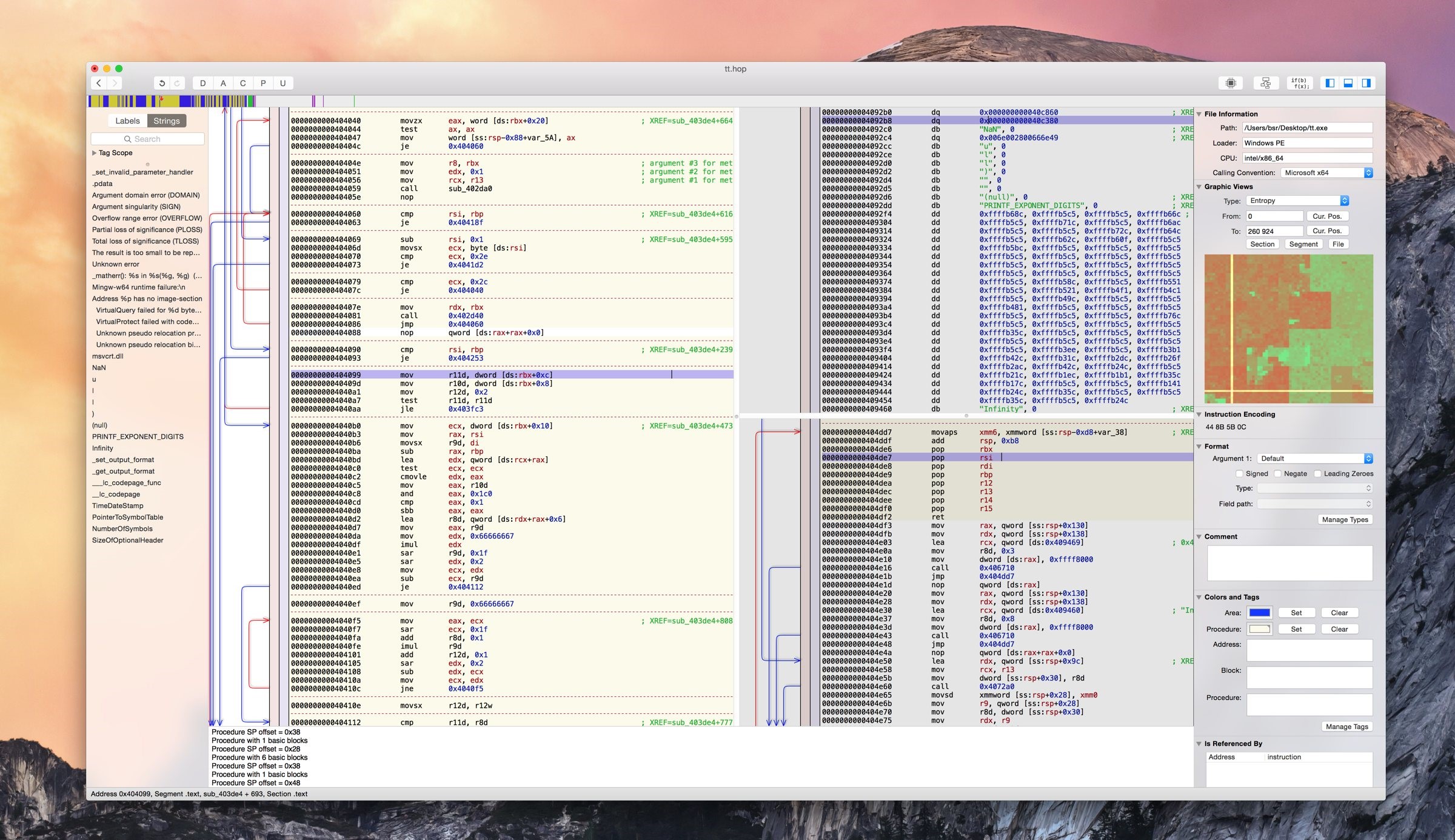The image size is (1455, 840).
Task: Click the Path text field
Action: pos(1307,128)
